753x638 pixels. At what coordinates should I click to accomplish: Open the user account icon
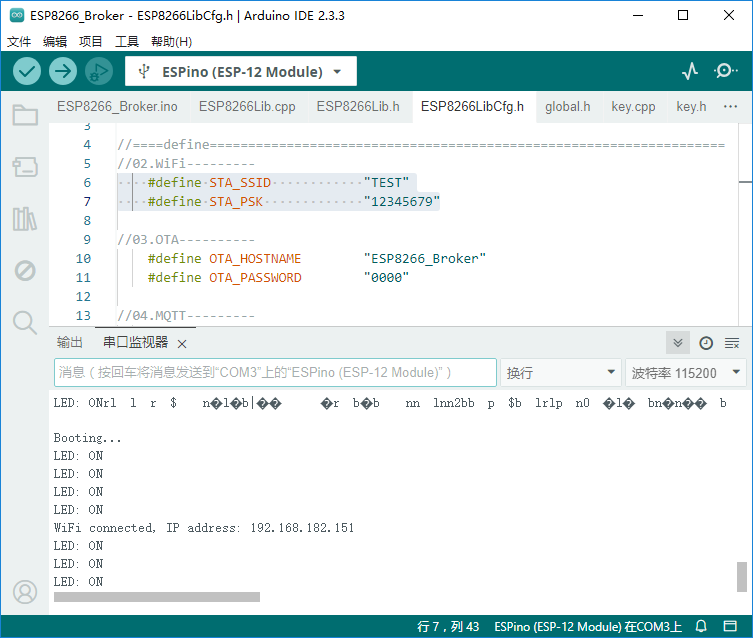coord(25,592)
